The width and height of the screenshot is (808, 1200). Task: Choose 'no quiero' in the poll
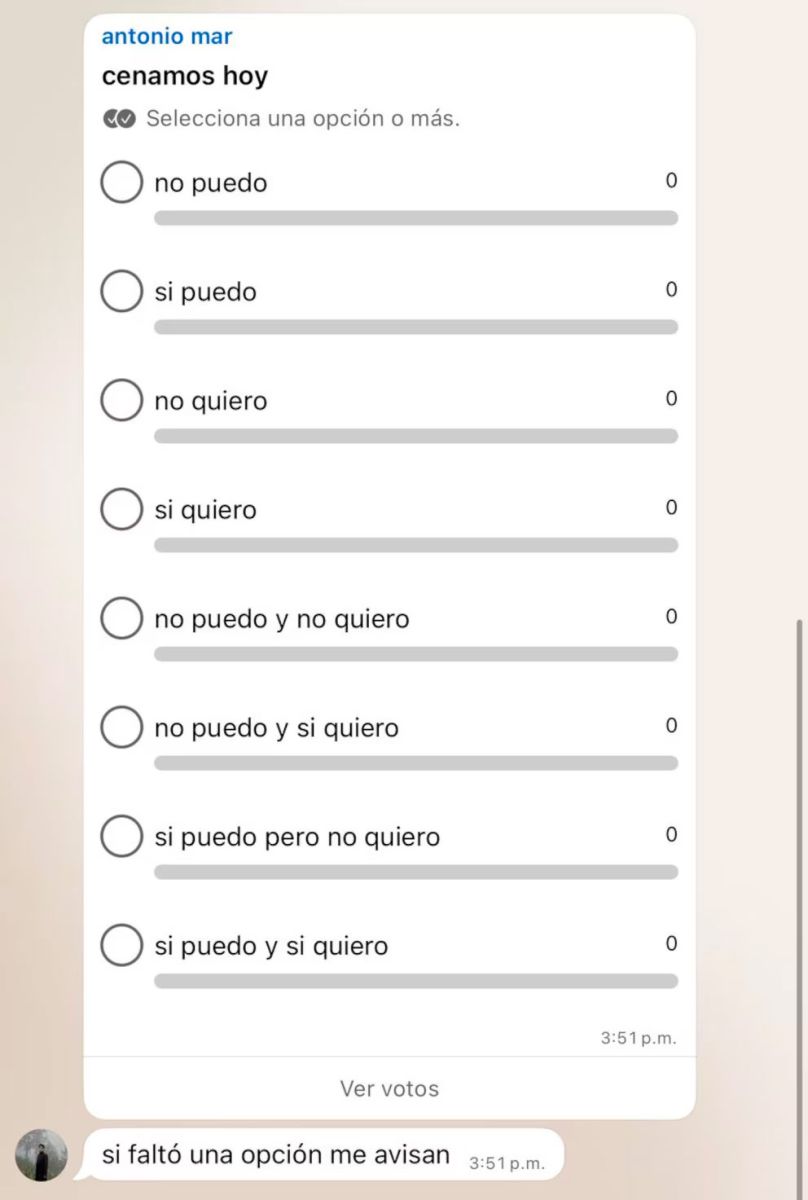click(x=121, y=401)
